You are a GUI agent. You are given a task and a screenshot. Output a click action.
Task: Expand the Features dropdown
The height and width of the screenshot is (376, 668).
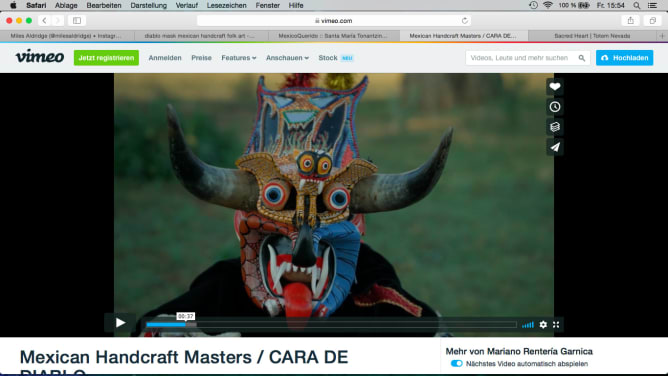[x=239, y=58]
